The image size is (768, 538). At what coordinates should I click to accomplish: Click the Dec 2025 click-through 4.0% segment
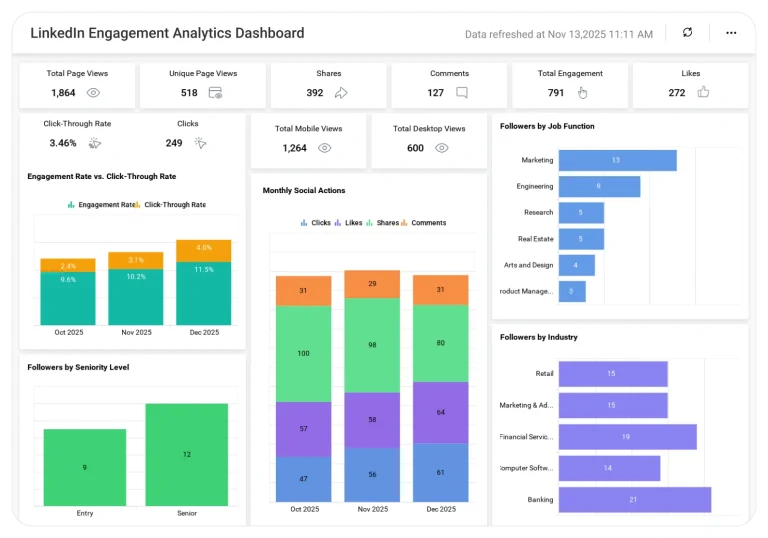[x=204, y=251]
